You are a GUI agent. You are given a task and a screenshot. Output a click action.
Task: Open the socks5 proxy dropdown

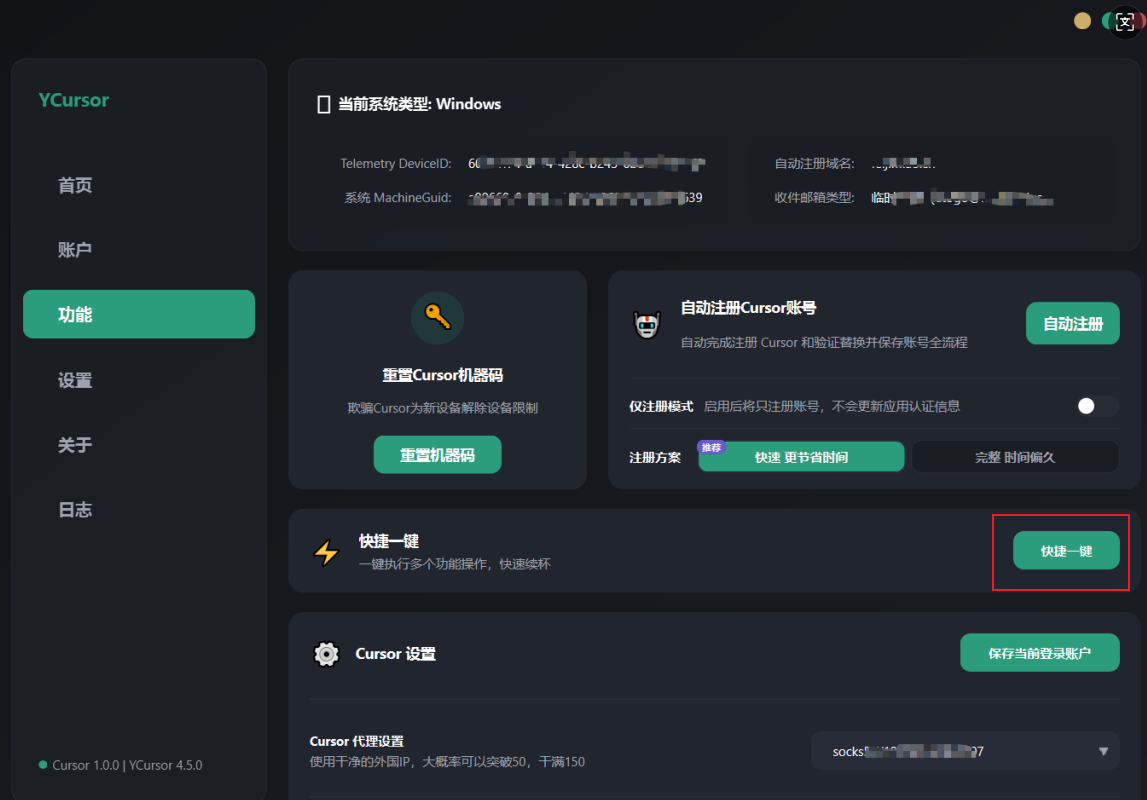(965, 751)
